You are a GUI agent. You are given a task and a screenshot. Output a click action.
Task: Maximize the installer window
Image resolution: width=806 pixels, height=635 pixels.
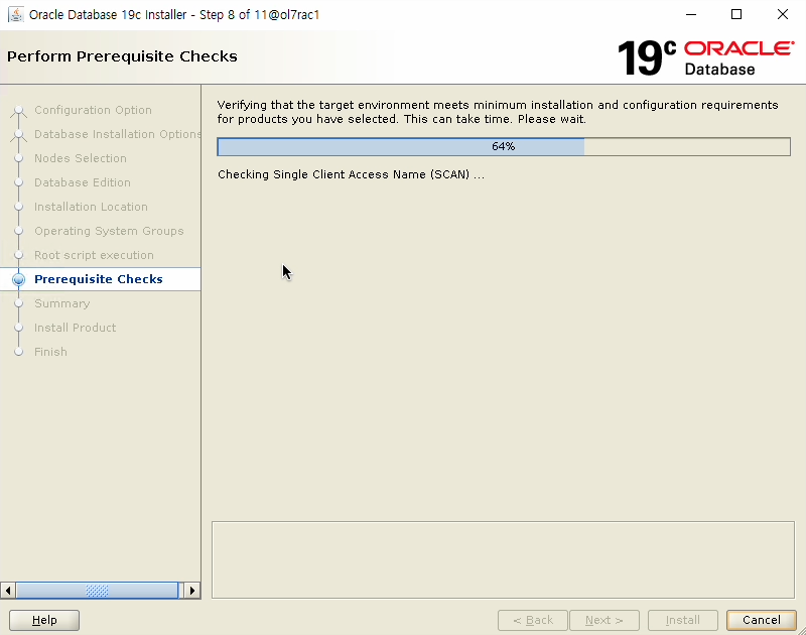(736, 14)
